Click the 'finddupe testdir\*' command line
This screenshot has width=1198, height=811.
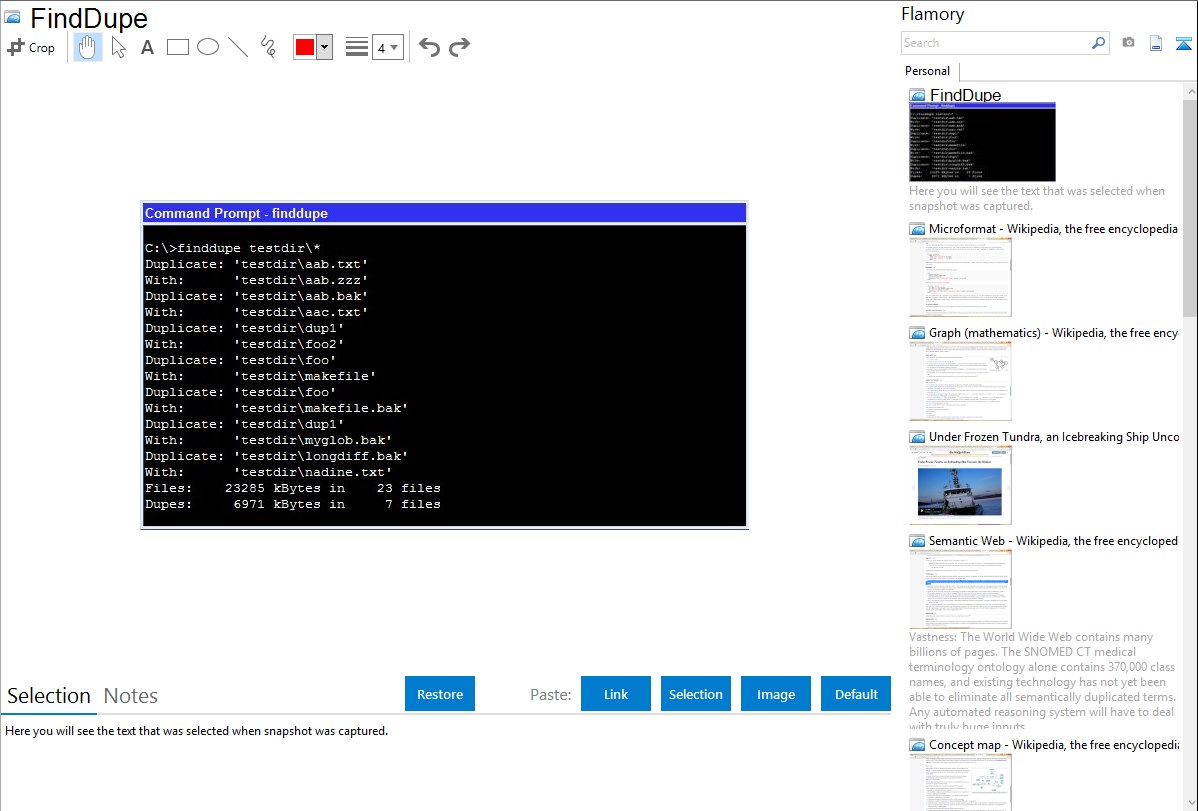click(x=233, y=248)
